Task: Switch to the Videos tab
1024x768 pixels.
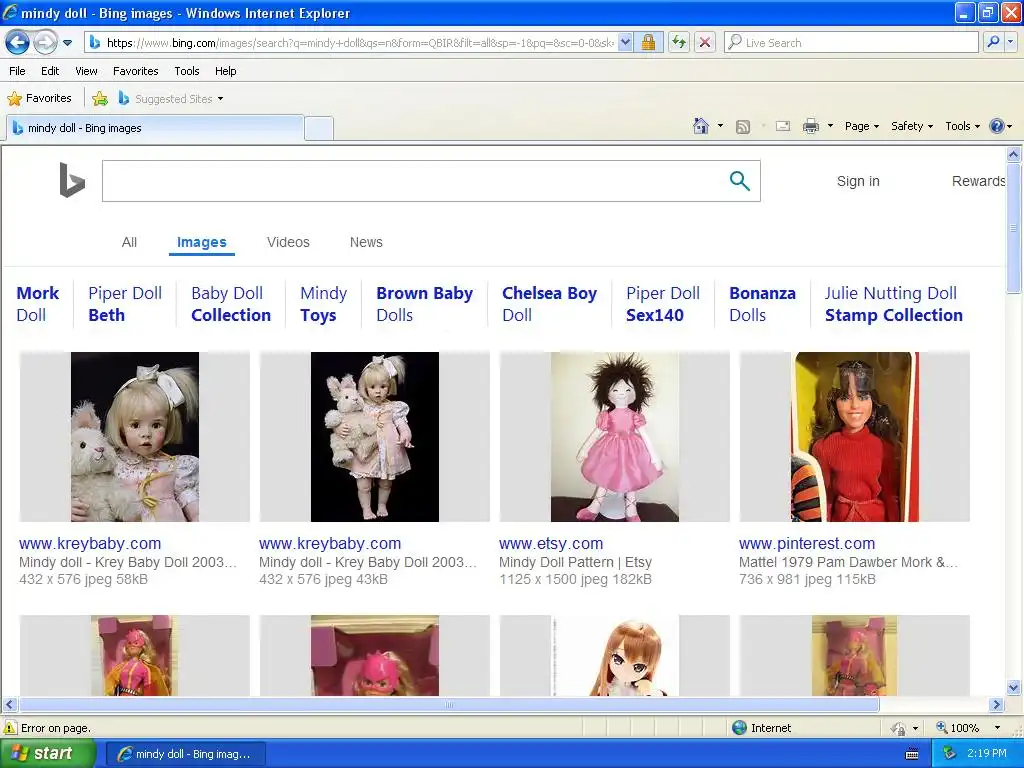Action: [x=288, y=242]
